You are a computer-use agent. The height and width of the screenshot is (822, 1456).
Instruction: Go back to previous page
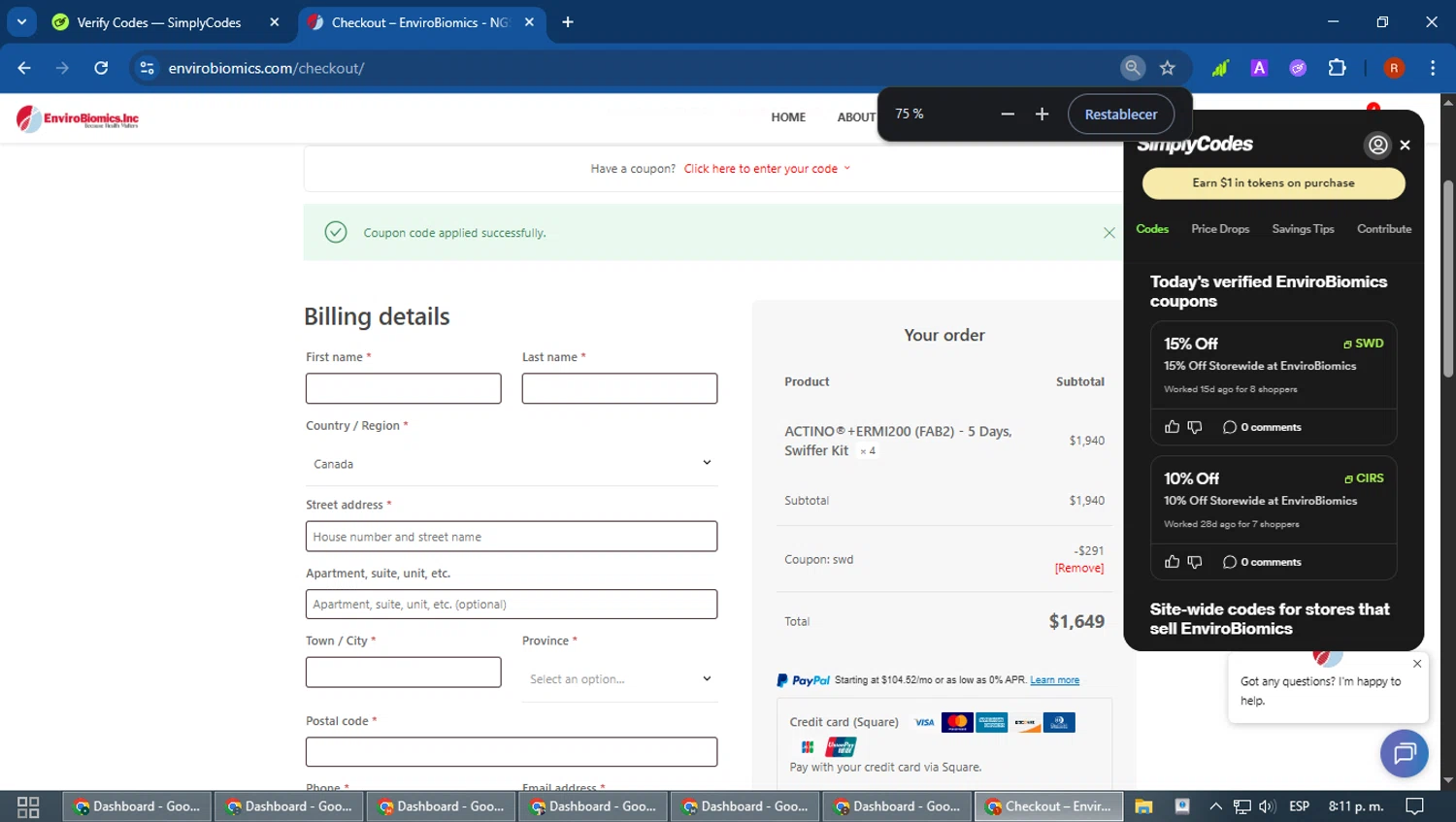point(24,68)
